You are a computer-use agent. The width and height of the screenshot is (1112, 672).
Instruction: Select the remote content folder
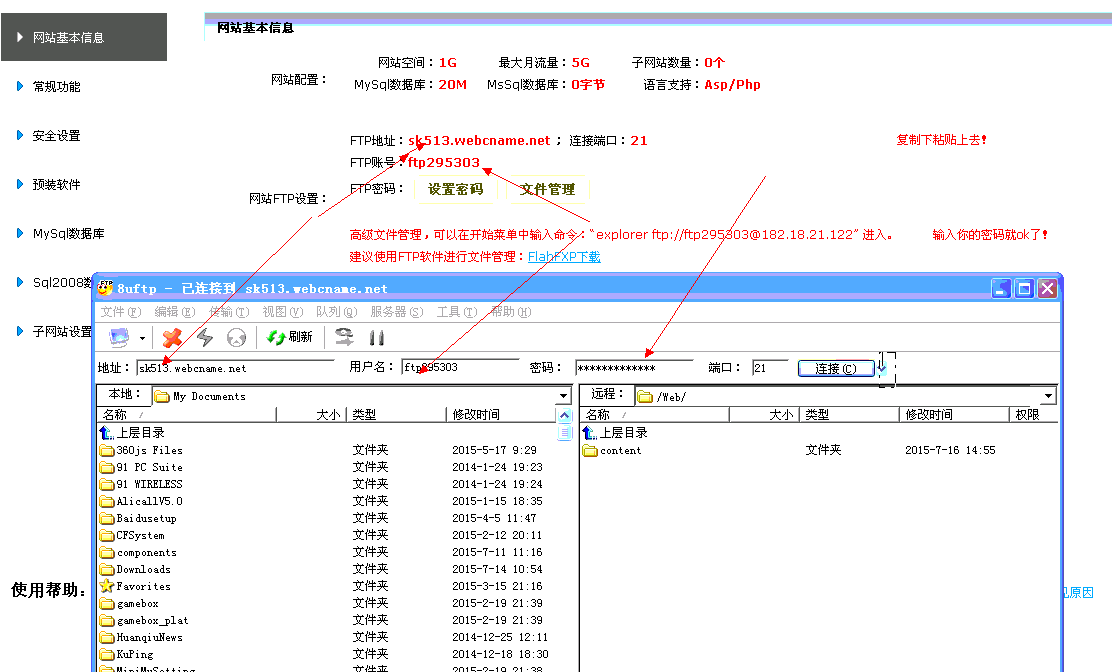(x=620, y=451)
